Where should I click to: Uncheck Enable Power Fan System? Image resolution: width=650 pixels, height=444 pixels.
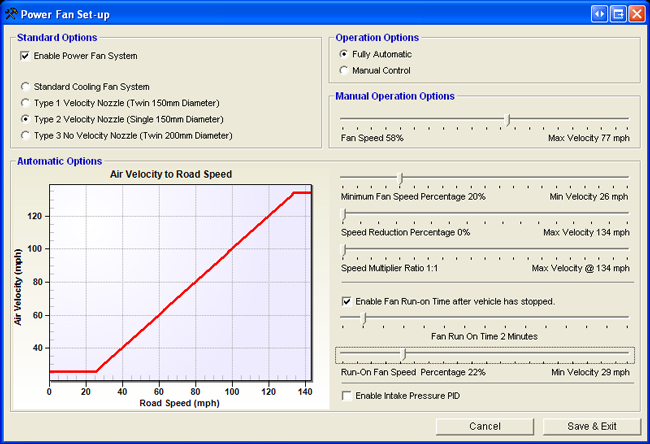[x=26, y=56]
